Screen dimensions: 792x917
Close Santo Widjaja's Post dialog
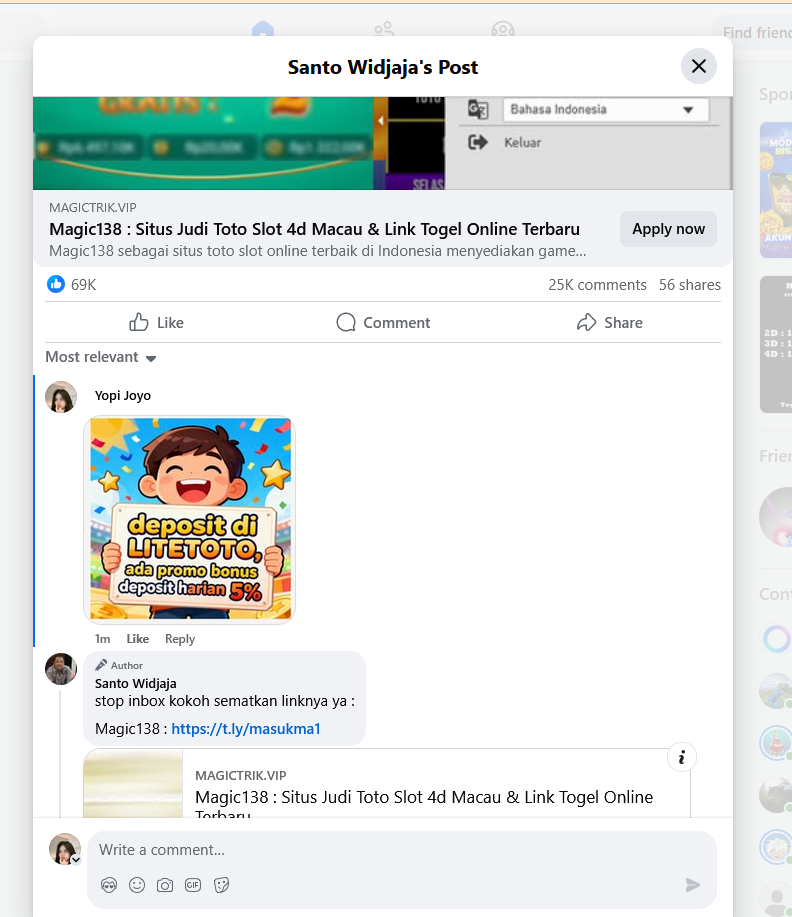(698, 66)
